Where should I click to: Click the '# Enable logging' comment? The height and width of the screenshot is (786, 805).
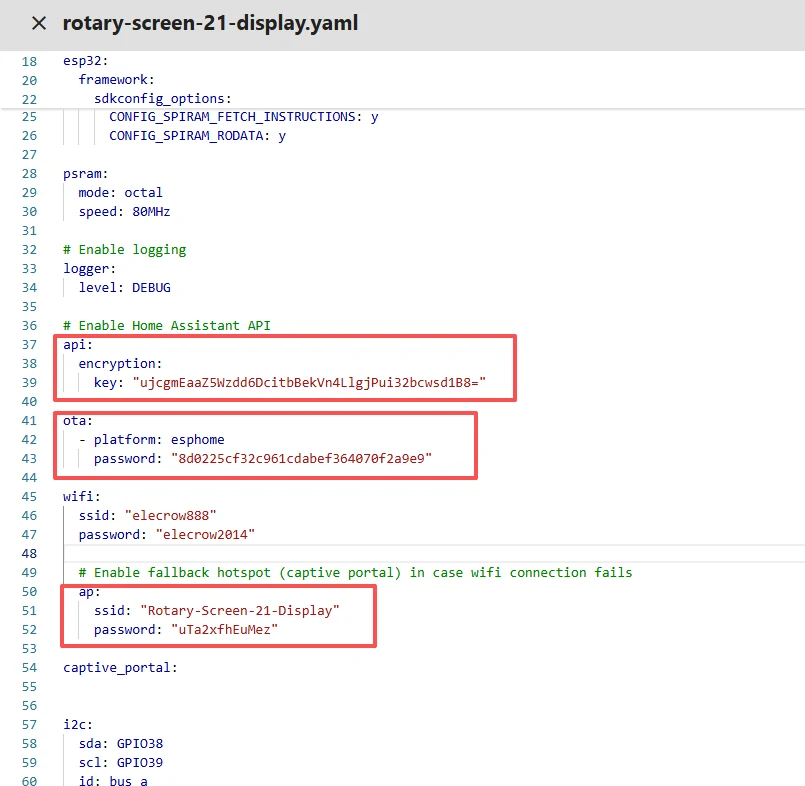[124, 250]
